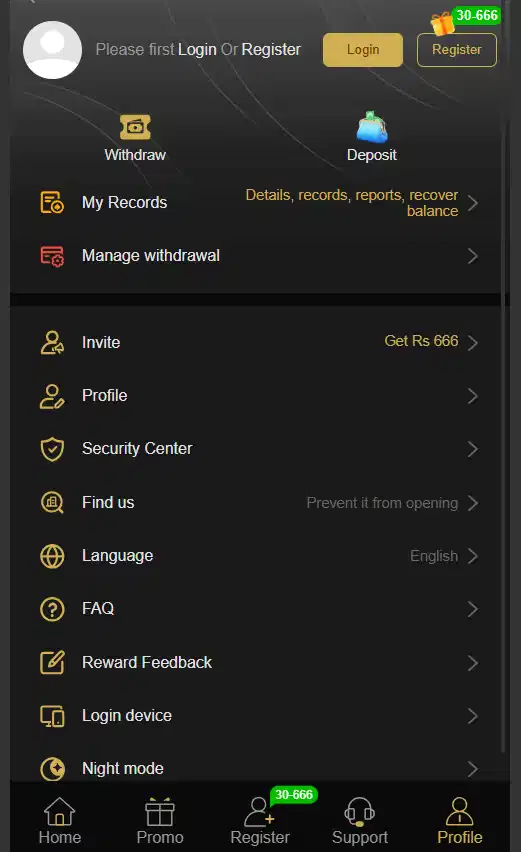The image size is (521, 852).
Task: Click the Login device monitor icon
Action: pos(52,716)
